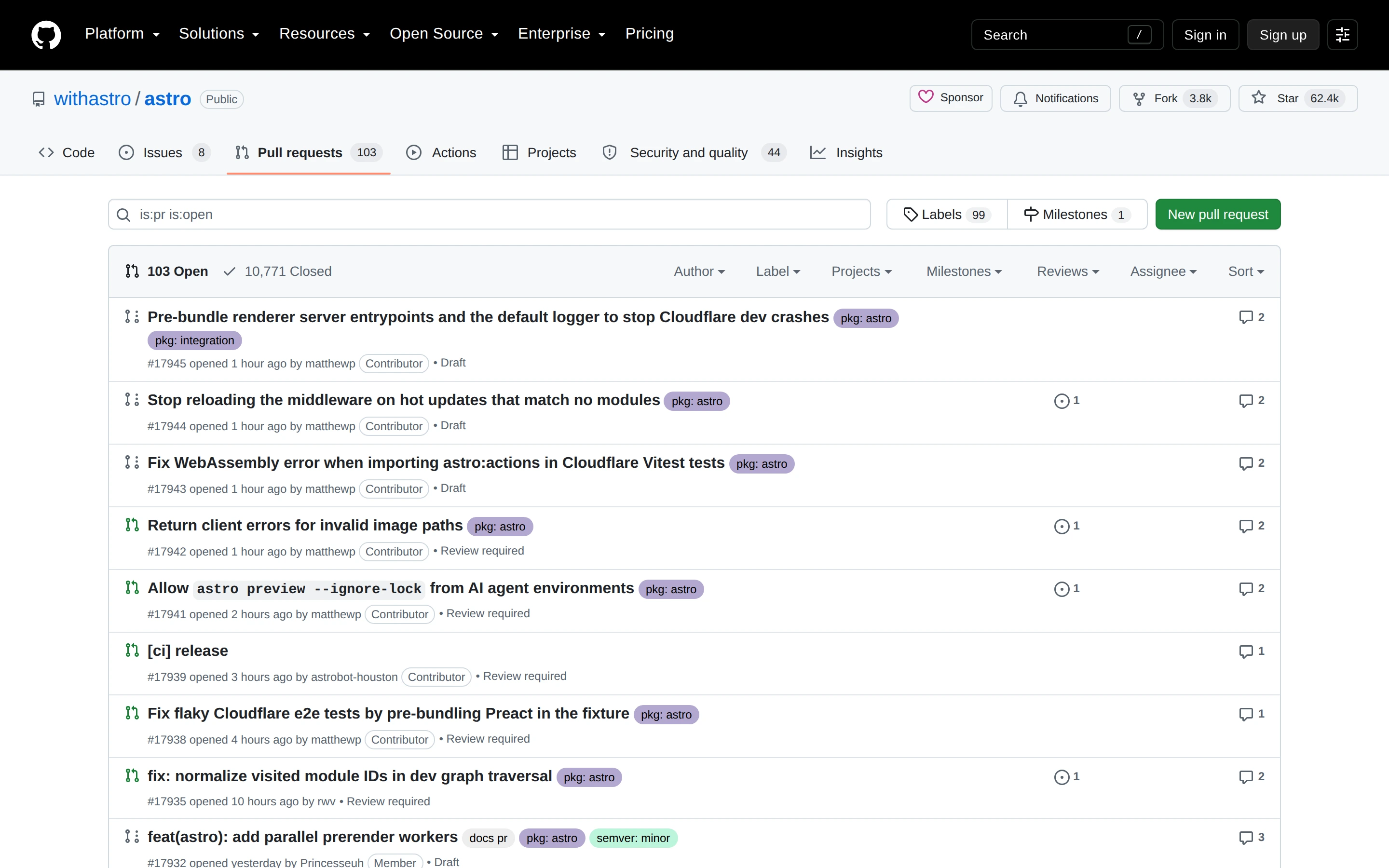The height and width of the screenshot is (868, 1389).
Task: Click the open pull request icon beside 103 Open
Action: pyautogui.click(x=132, y=271)
